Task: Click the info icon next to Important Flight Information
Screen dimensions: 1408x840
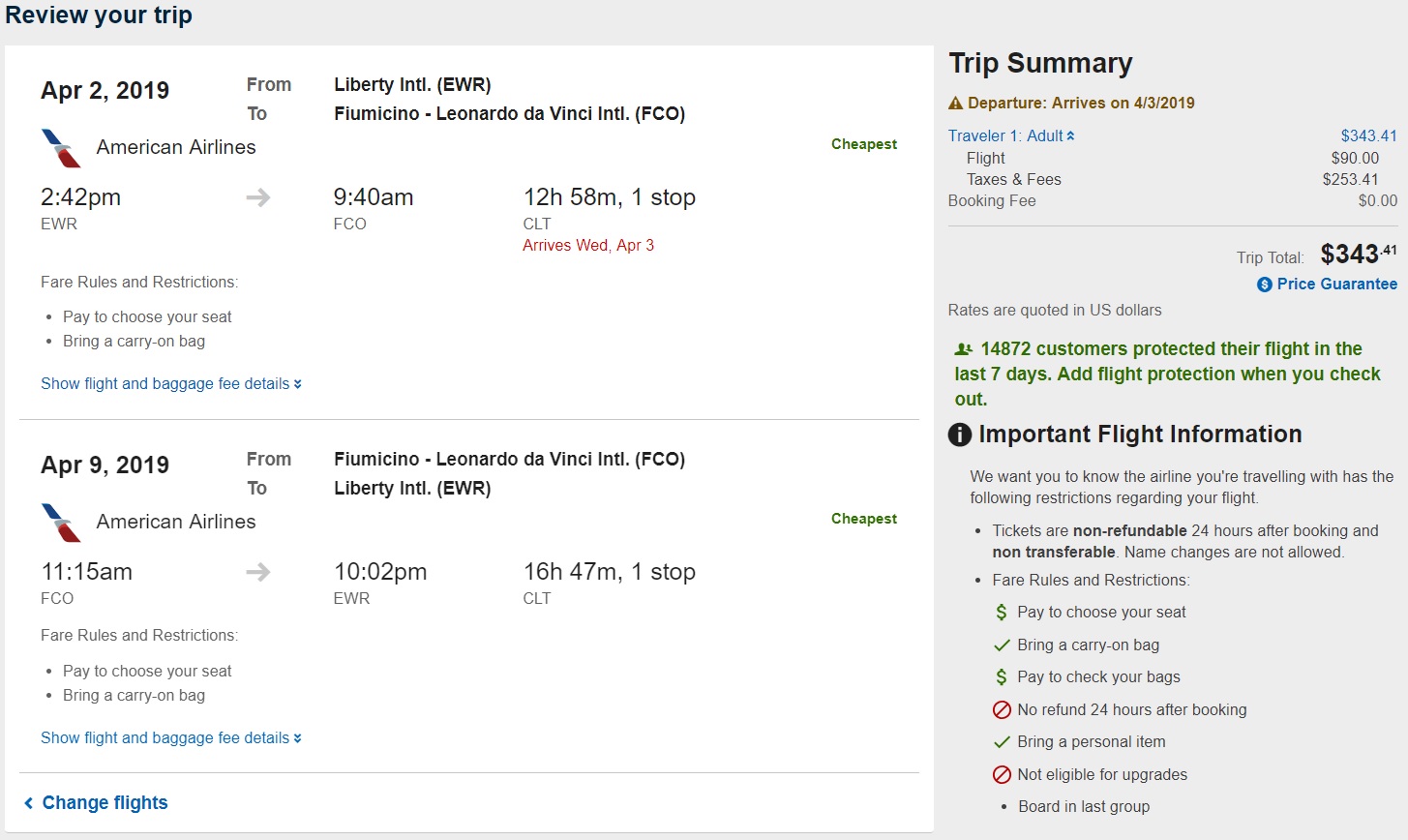Action: pyautogui.click(x=960, y=435)
